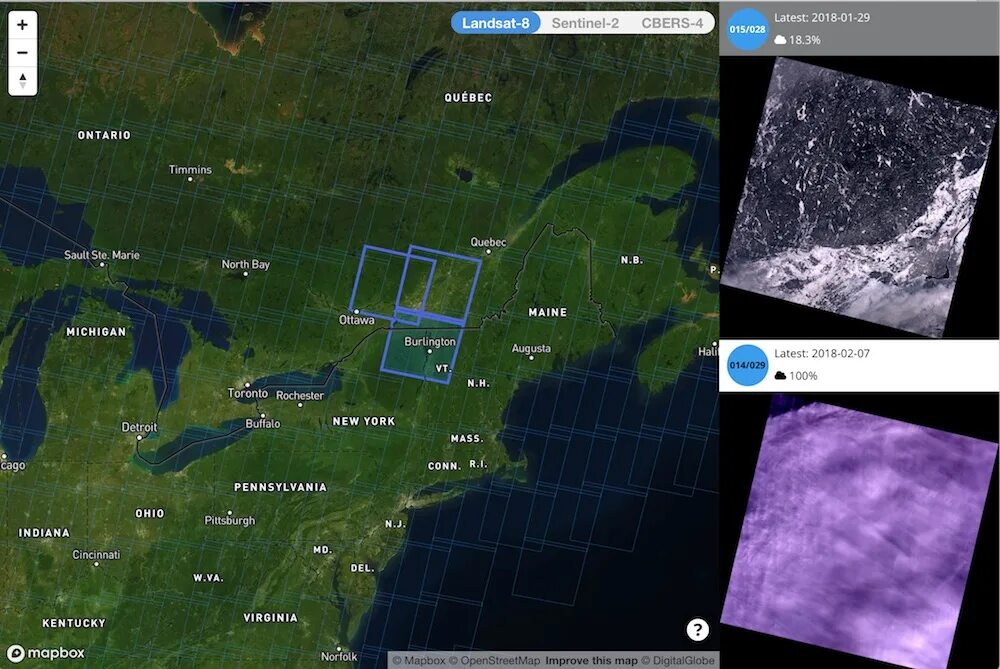The width and height of the screenshot is (1000, 669).
Task: Open the help question mark button
Action: click(697, 629)
